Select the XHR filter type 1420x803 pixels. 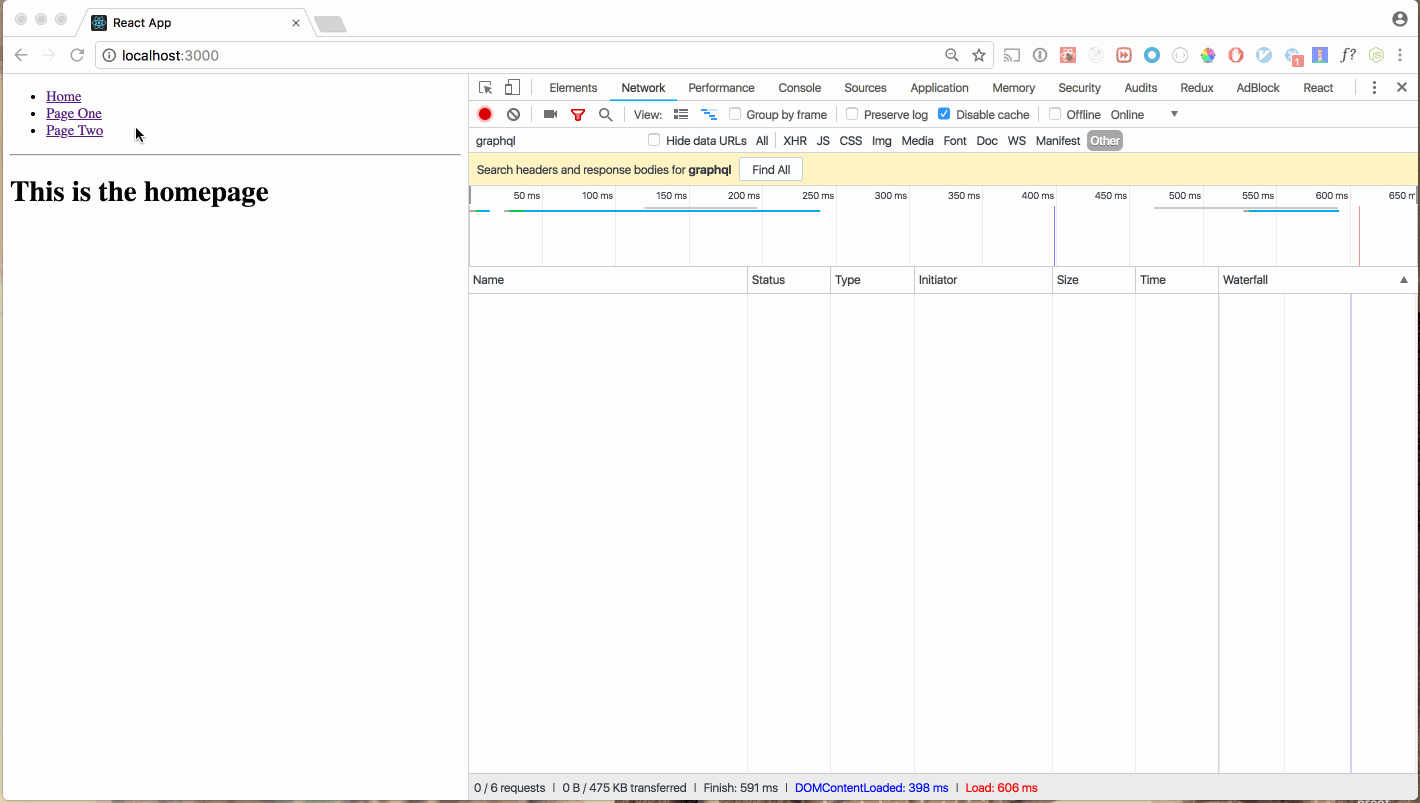click(x=795, y=141)
